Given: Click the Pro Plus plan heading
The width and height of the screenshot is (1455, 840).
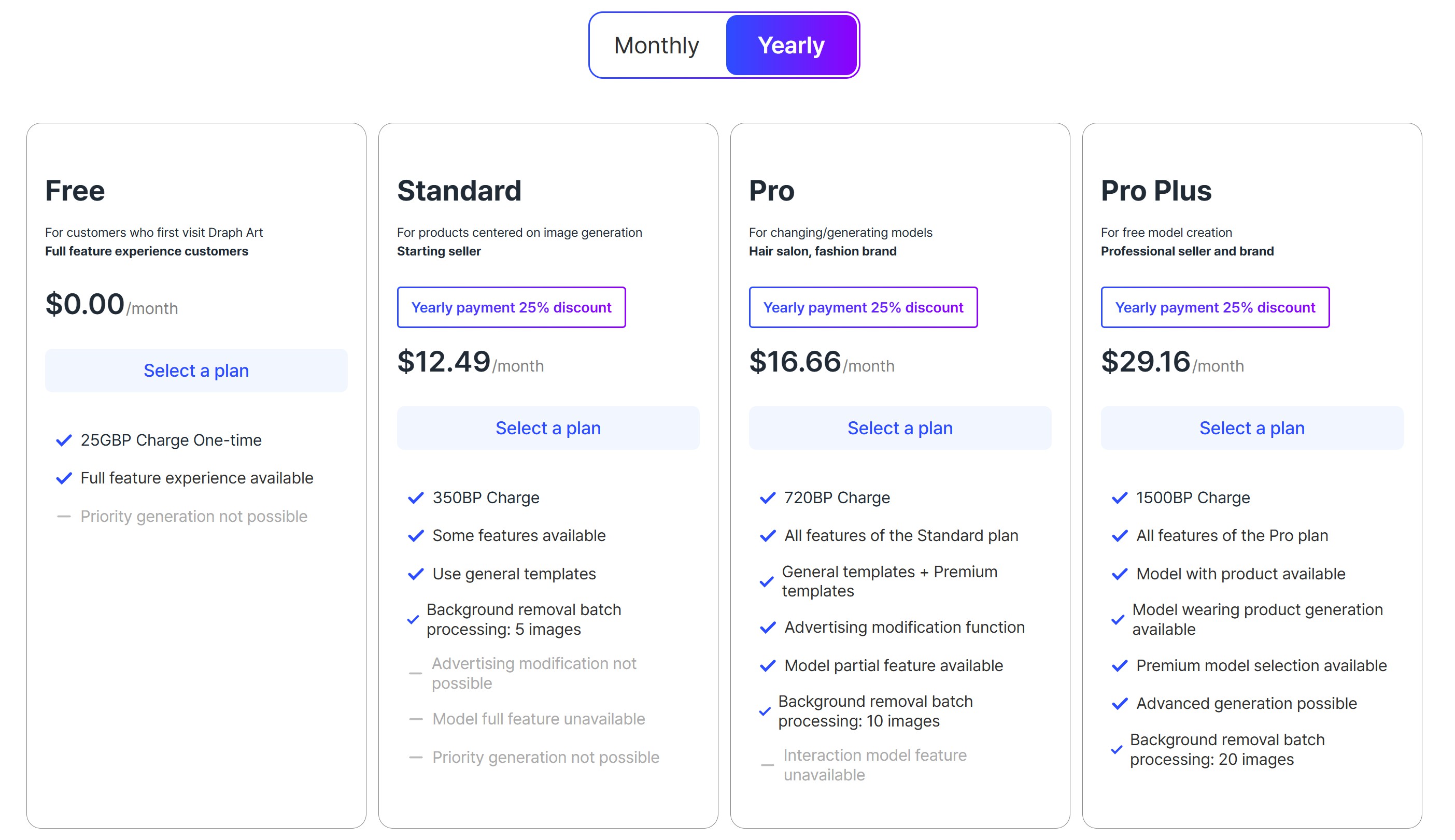Looking at the screenshot, I should (x=1156, y=191).
